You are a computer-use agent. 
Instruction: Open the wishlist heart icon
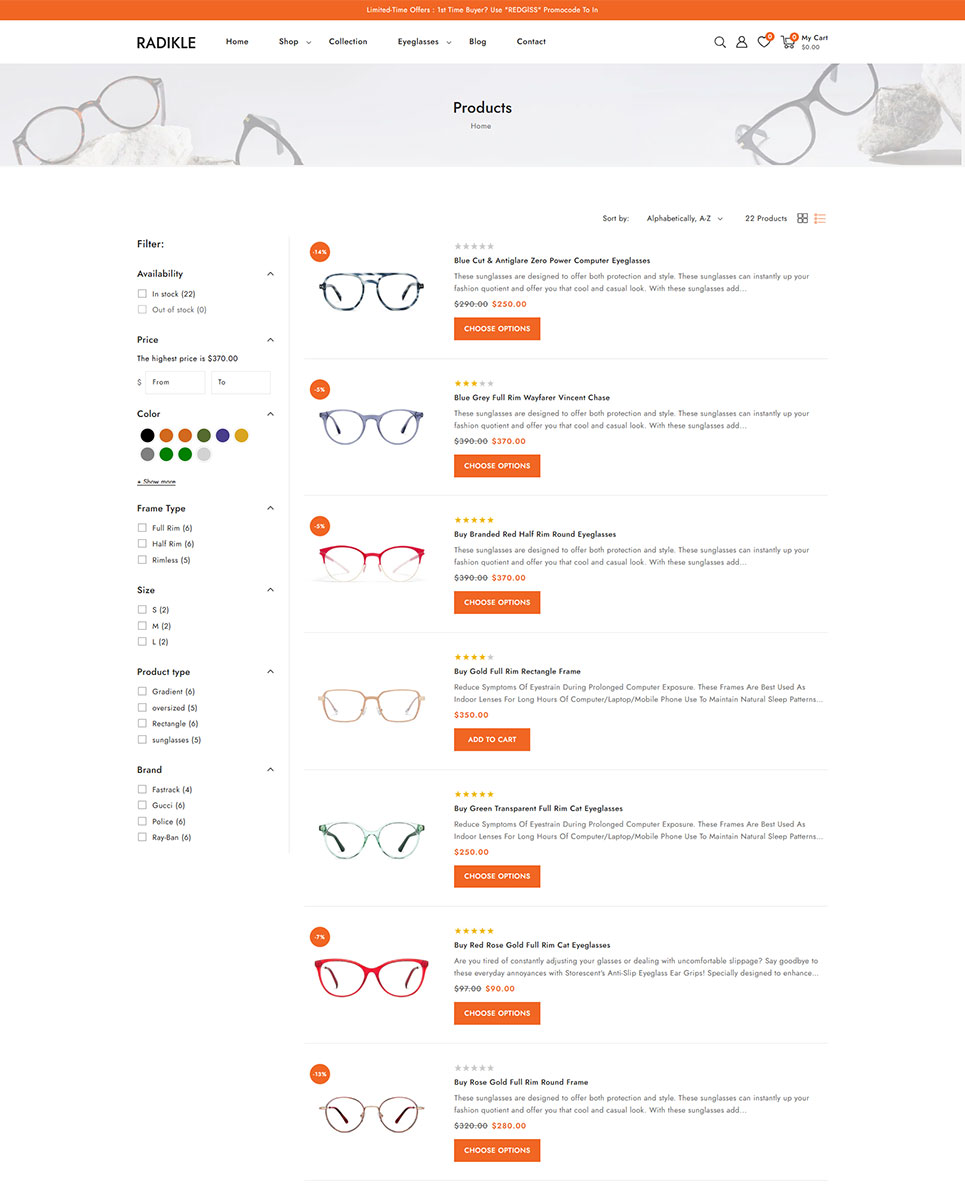(764, 42)
